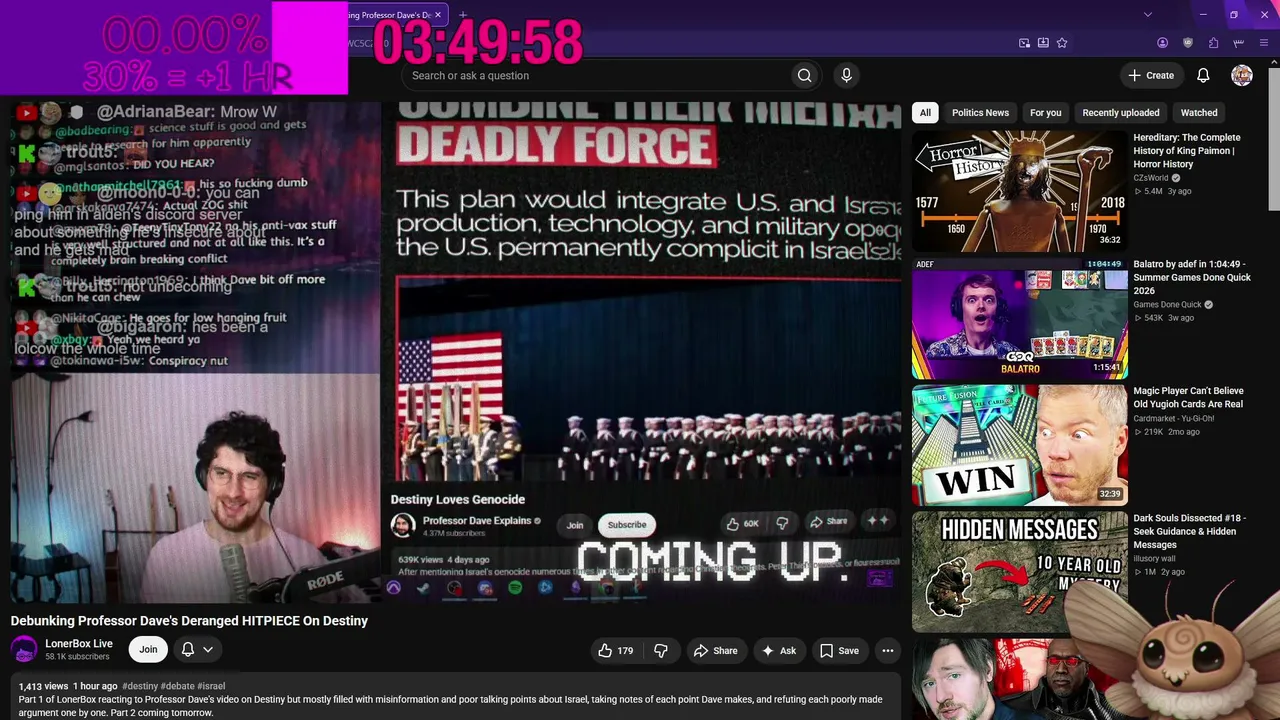Click the video title Debunking Professor Dave's
This screenshot has height=720, width=1280.
click(189, 621)
